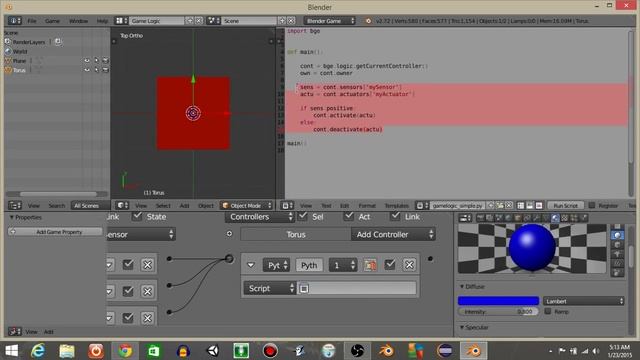The image size is (640, 360).
Task: Open the Object Mode dropdown
Action: (247, 205)
